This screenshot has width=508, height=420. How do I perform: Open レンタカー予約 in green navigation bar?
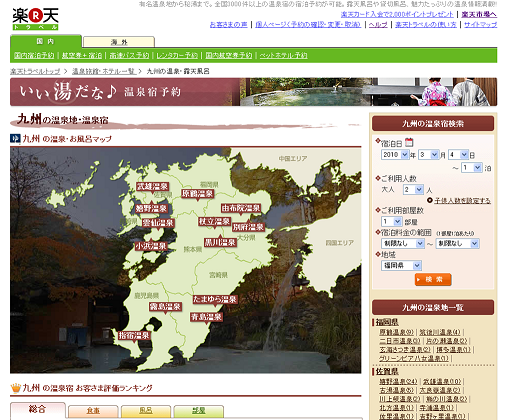click(177, 55)
